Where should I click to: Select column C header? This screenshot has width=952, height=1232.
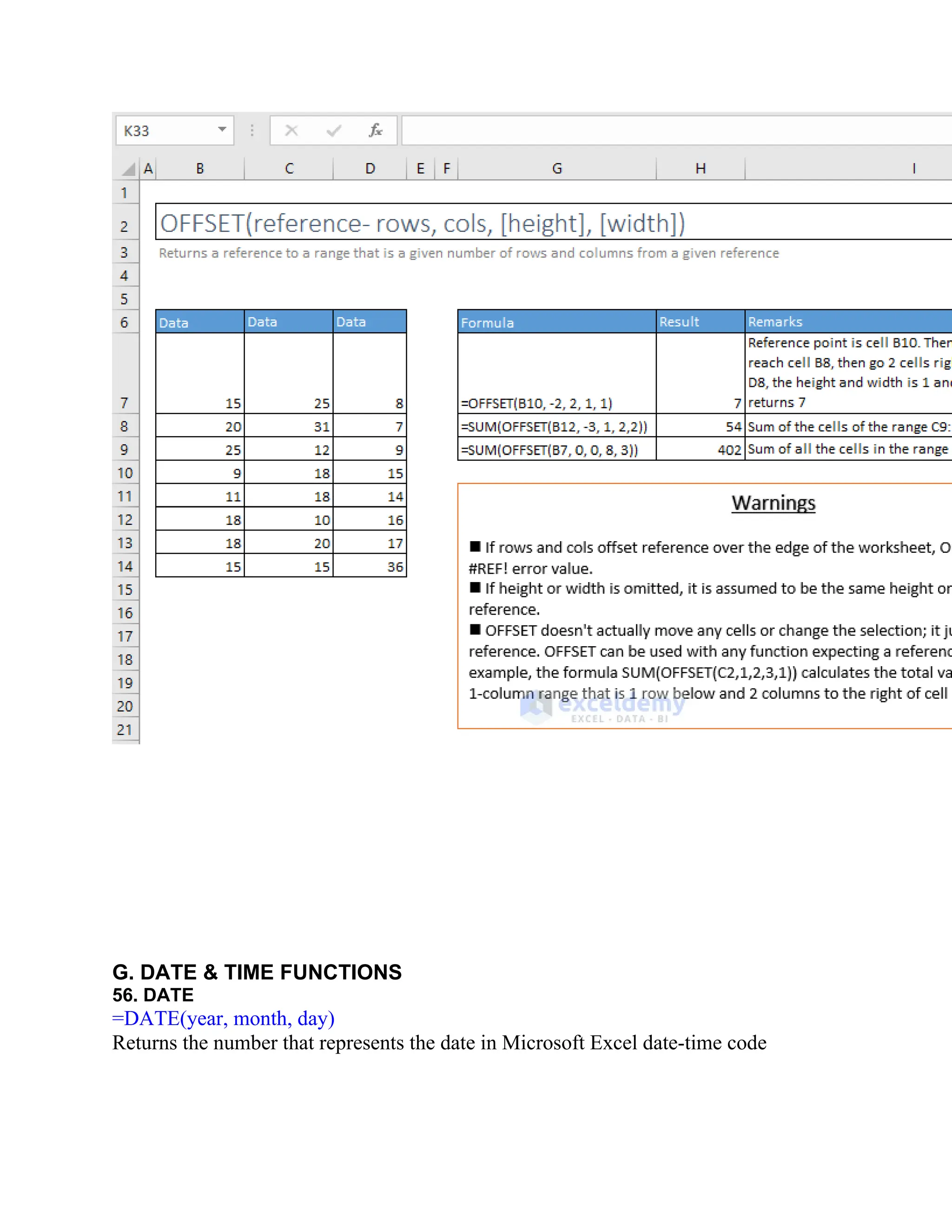[x=289, y=169]
